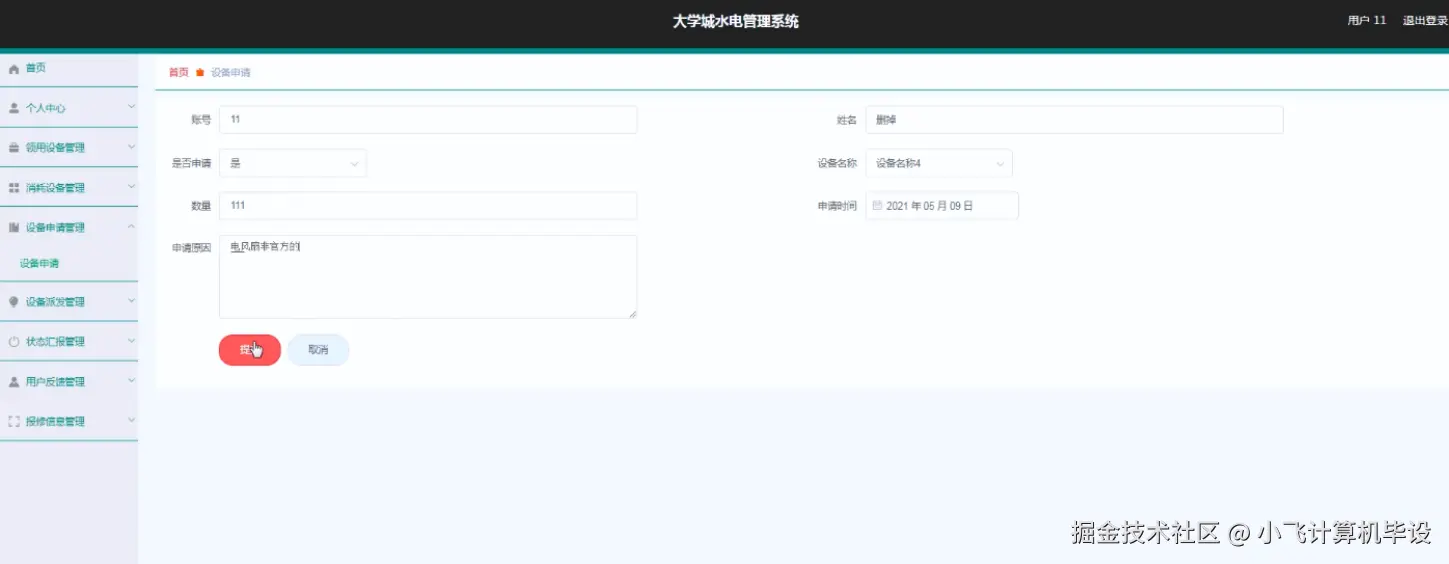The image size is (1449, 564).
Task: Select the 设备申请 submenu item
Action: pyautogui.click(x=40, y=264)
